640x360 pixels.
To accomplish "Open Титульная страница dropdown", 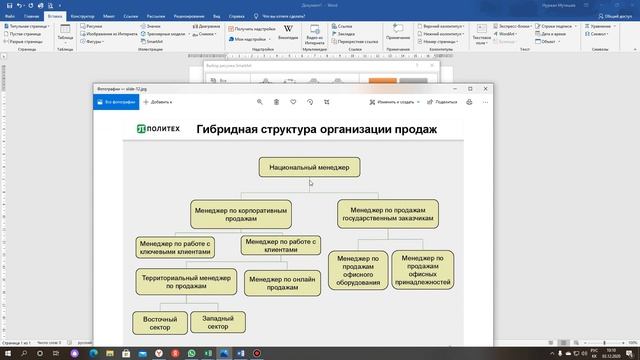I will tap(27, 26).
